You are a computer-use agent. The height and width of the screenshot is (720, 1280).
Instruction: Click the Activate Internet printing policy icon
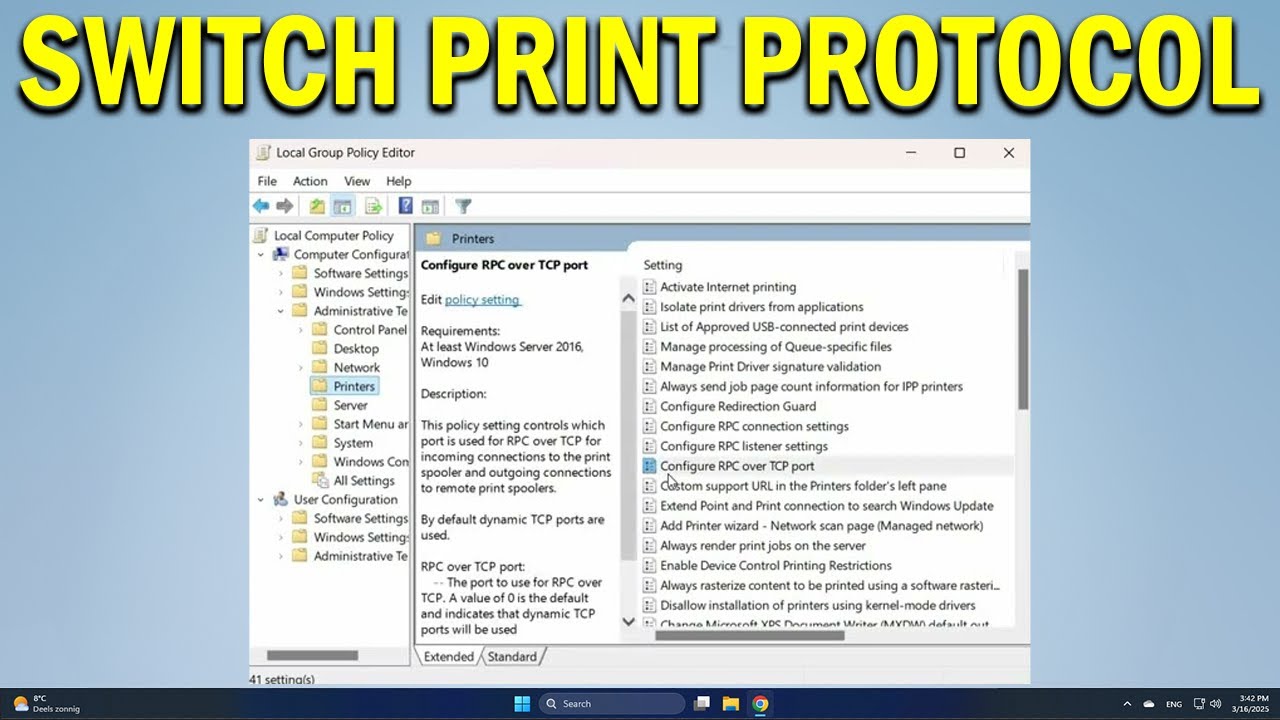pos(650,287)
